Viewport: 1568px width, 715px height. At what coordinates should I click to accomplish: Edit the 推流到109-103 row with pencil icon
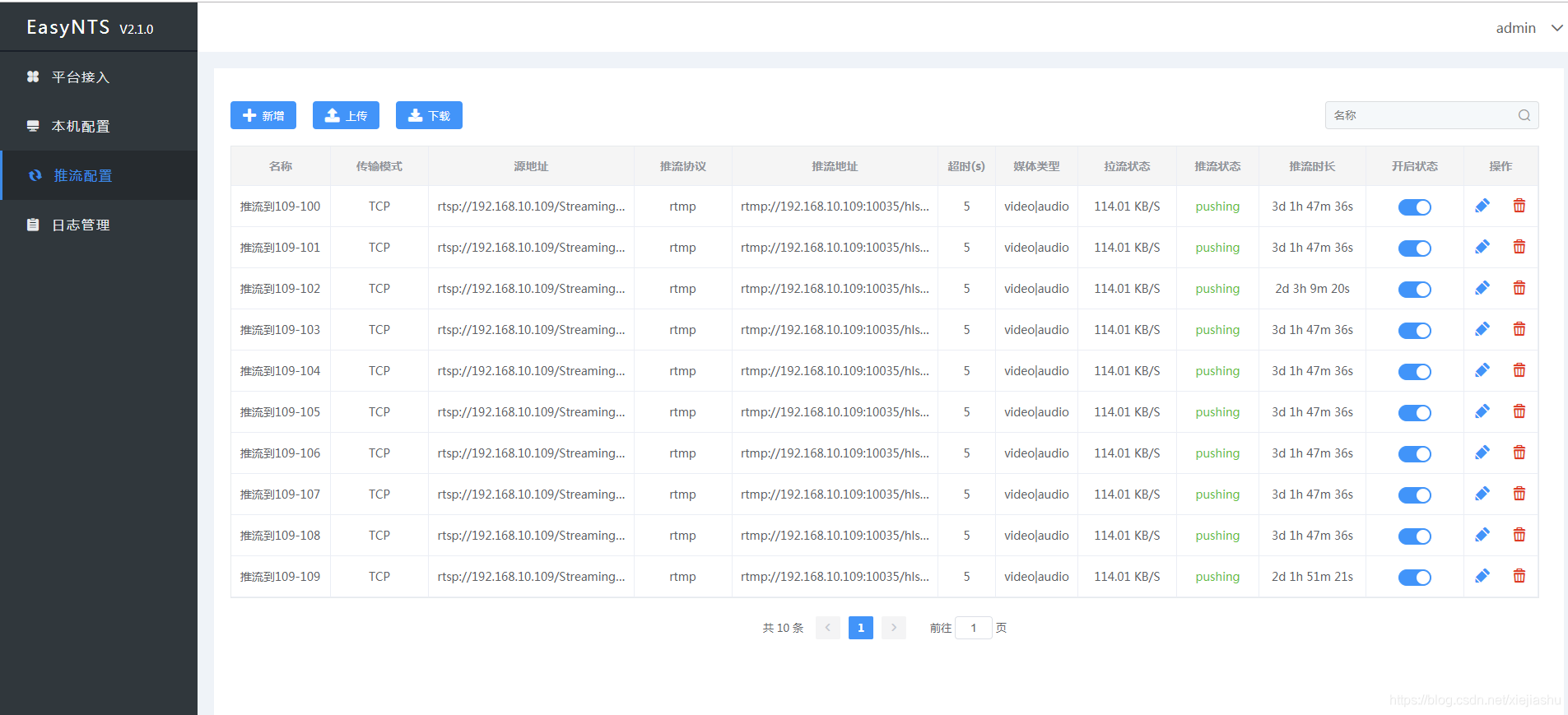click(1482, 329)
